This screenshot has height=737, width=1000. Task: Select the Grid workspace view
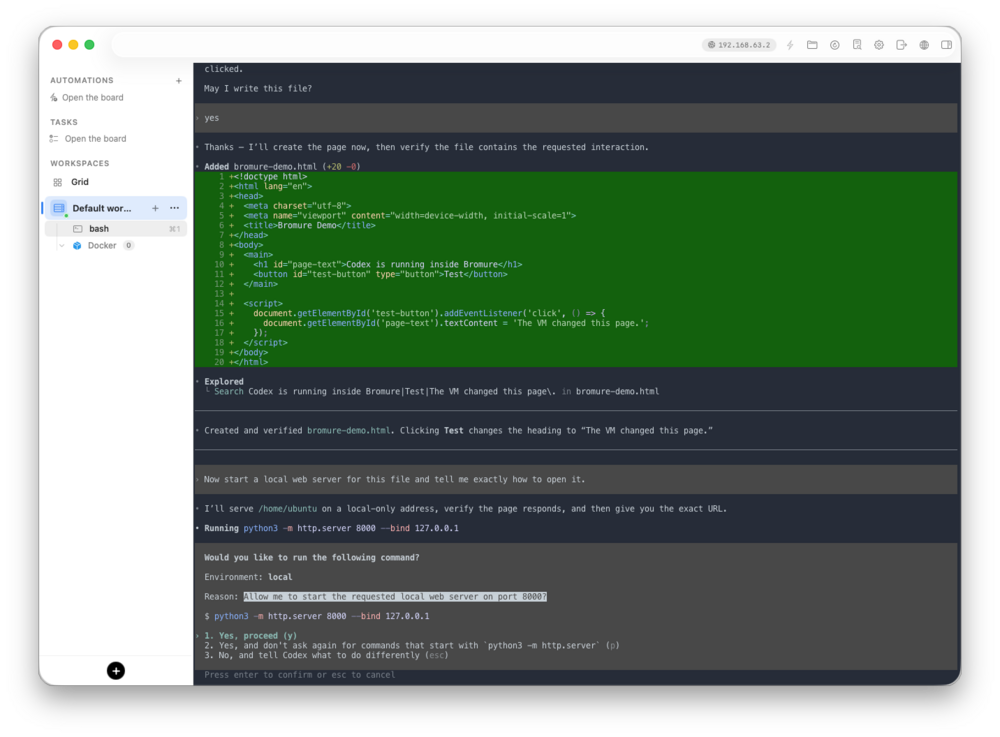(80, 182)
